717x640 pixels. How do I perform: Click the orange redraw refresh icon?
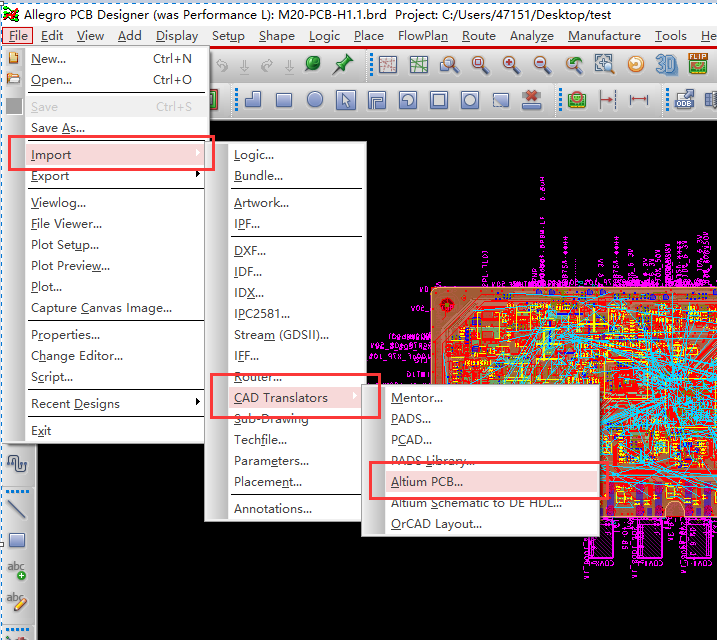click(x=636, y=64)
